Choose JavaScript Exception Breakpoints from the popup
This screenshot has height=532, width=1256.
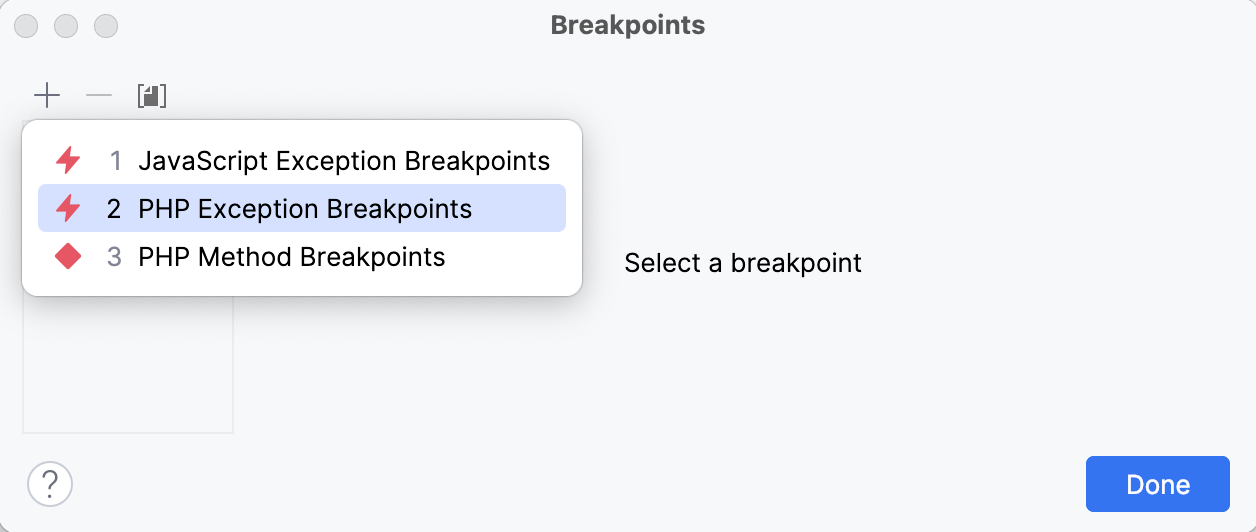pyautogui.click(x=344, y=160)
